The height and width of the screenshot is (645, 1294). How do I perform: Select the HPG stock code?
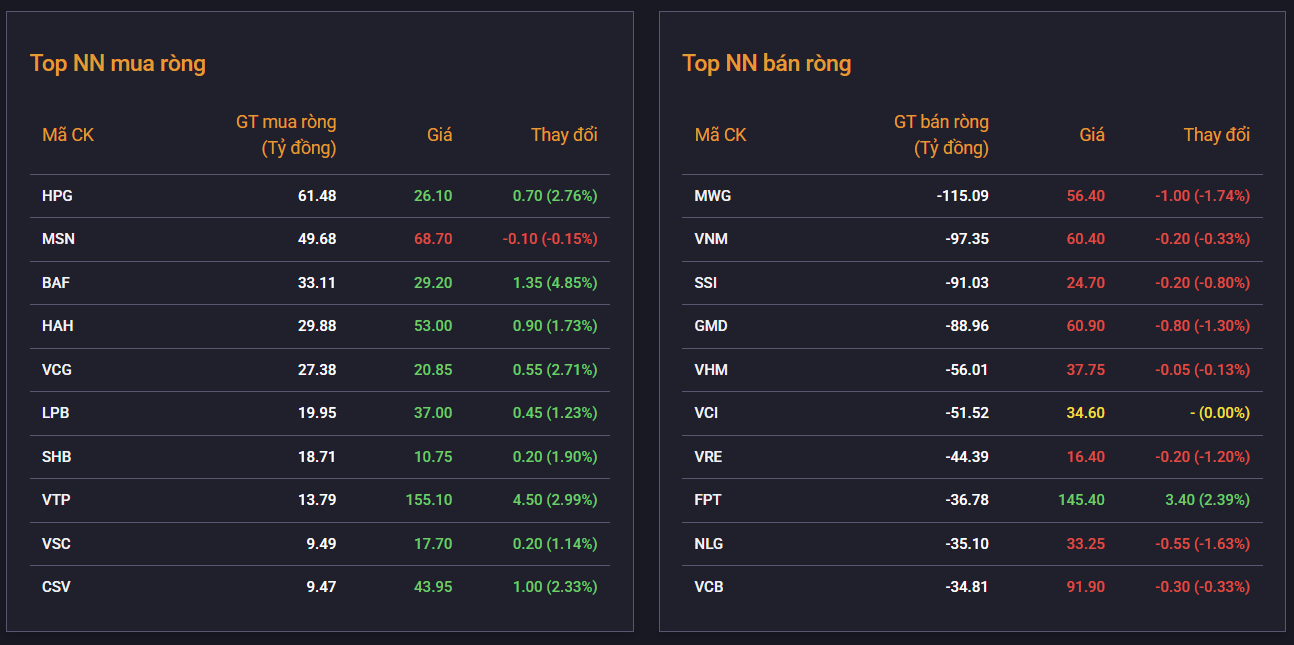click(x=57, y=196)
